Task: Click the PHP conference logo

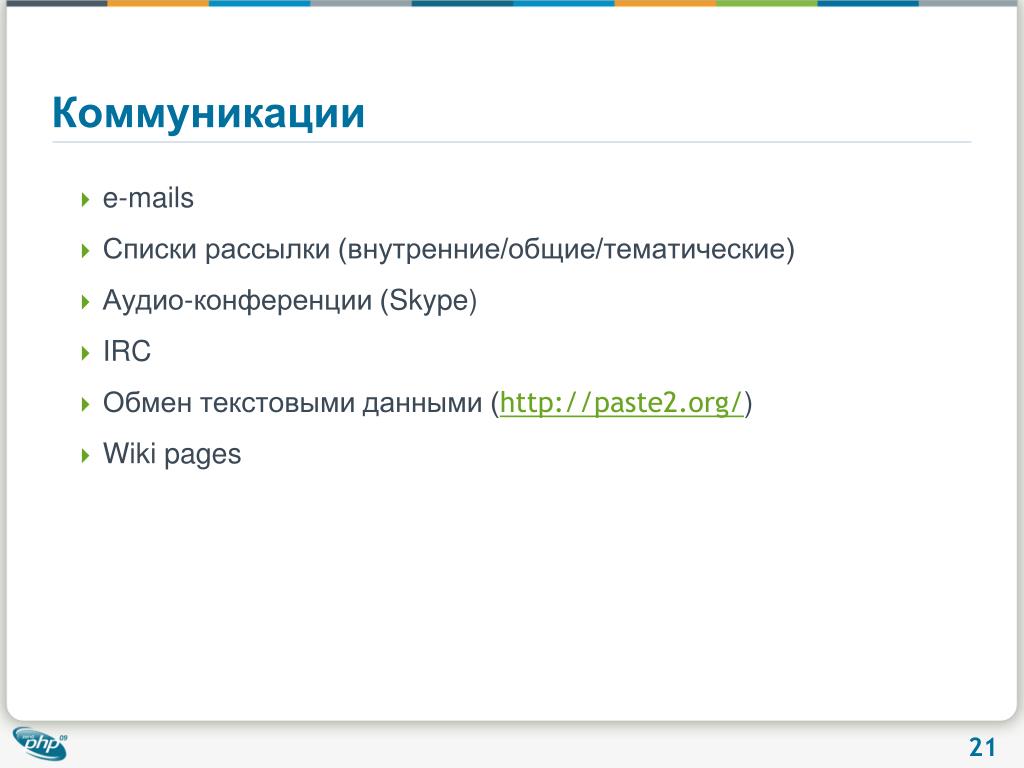Action: pos(40,744)
